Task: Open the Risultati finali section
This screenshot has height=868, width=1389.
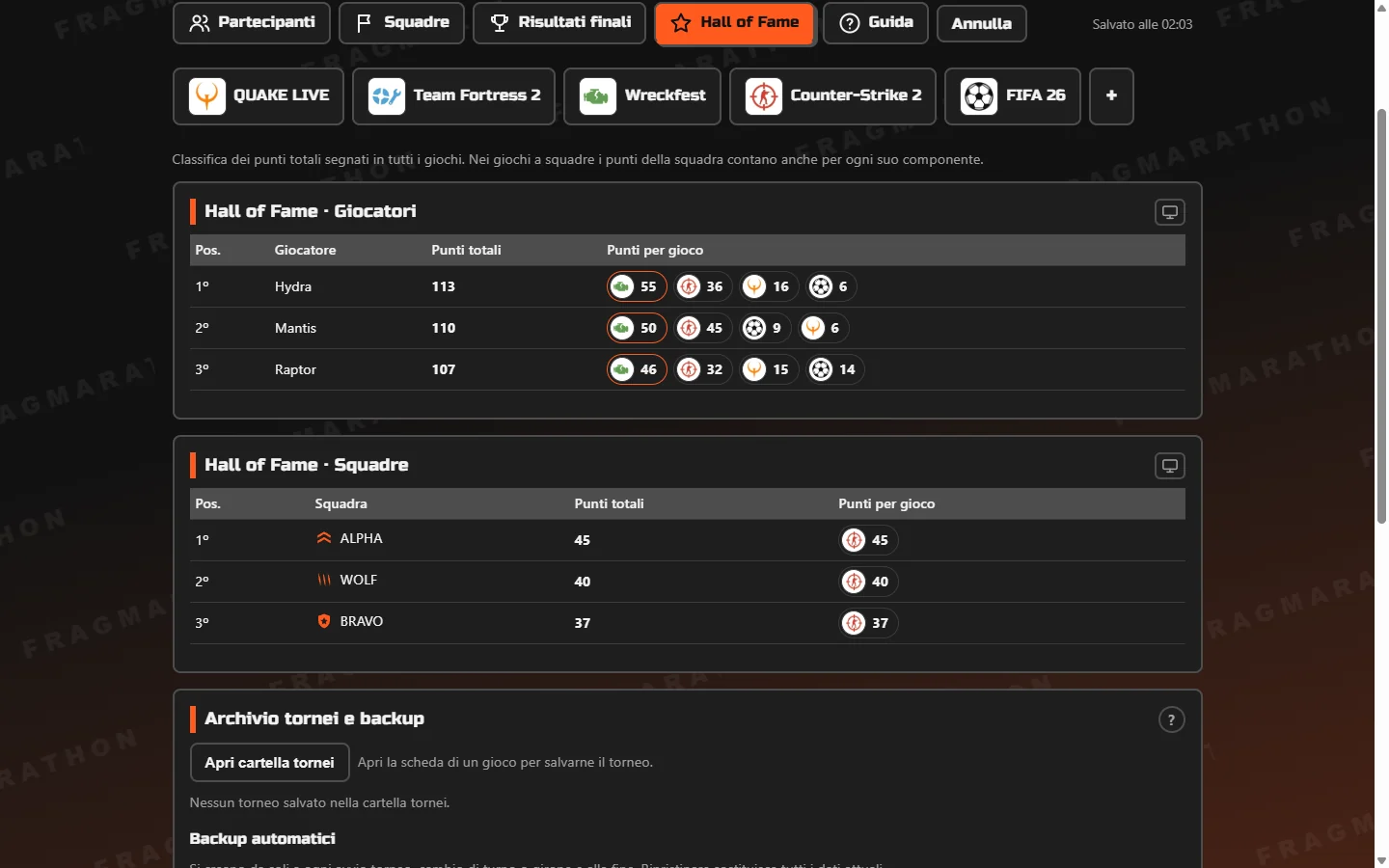Action: 559,22
